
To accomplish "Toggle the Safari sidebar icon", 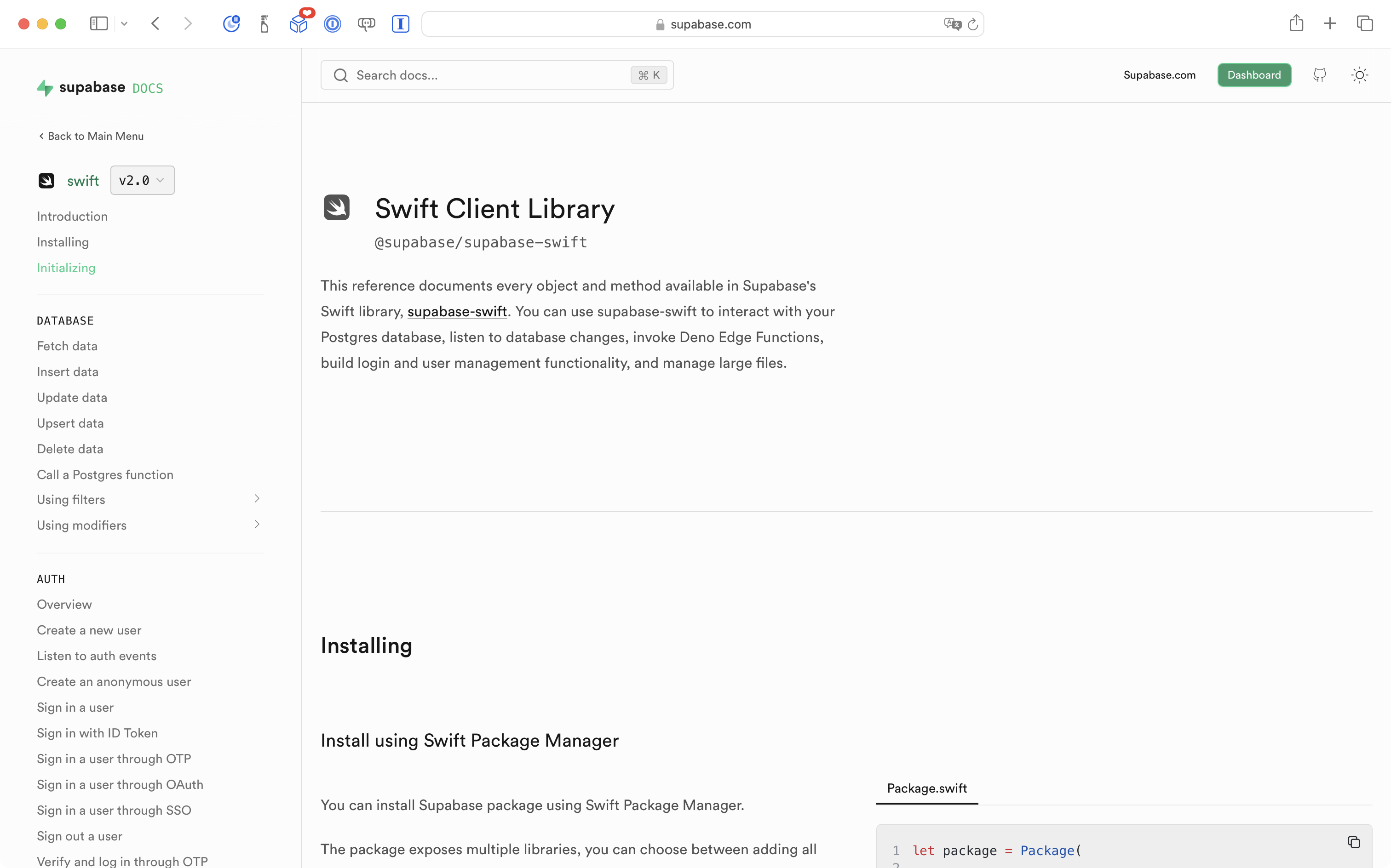I will click(99, 23).
